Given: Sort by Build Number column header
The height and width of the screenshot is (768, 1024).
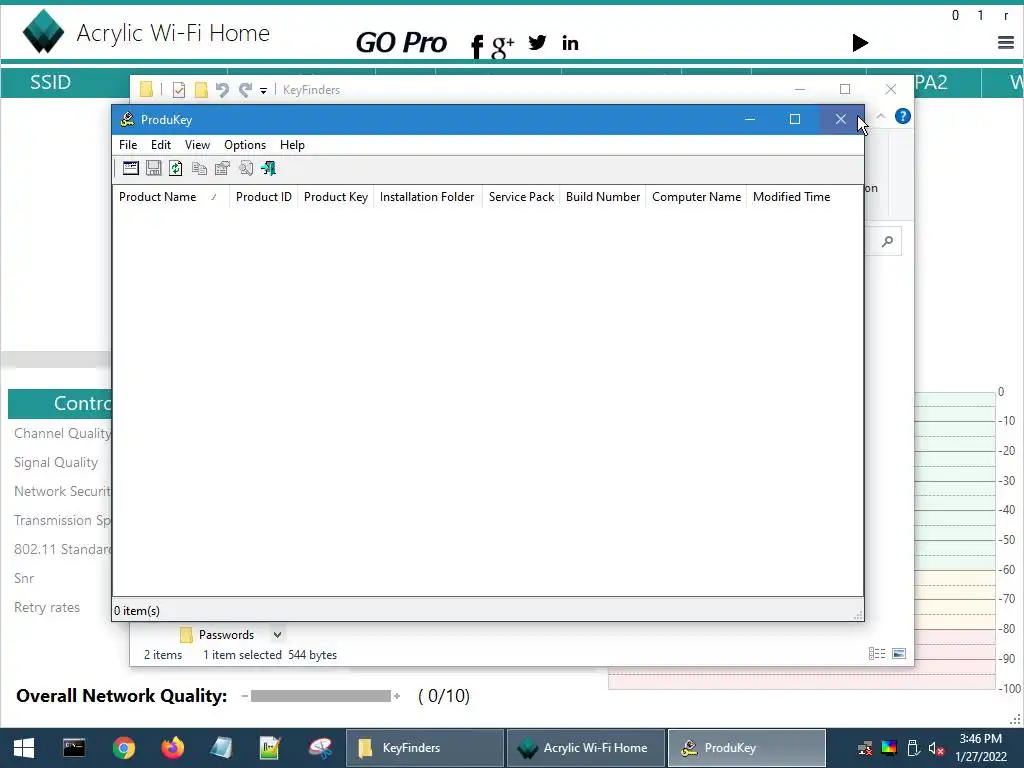Looking at the screenshot, I should tap(603, 197).
